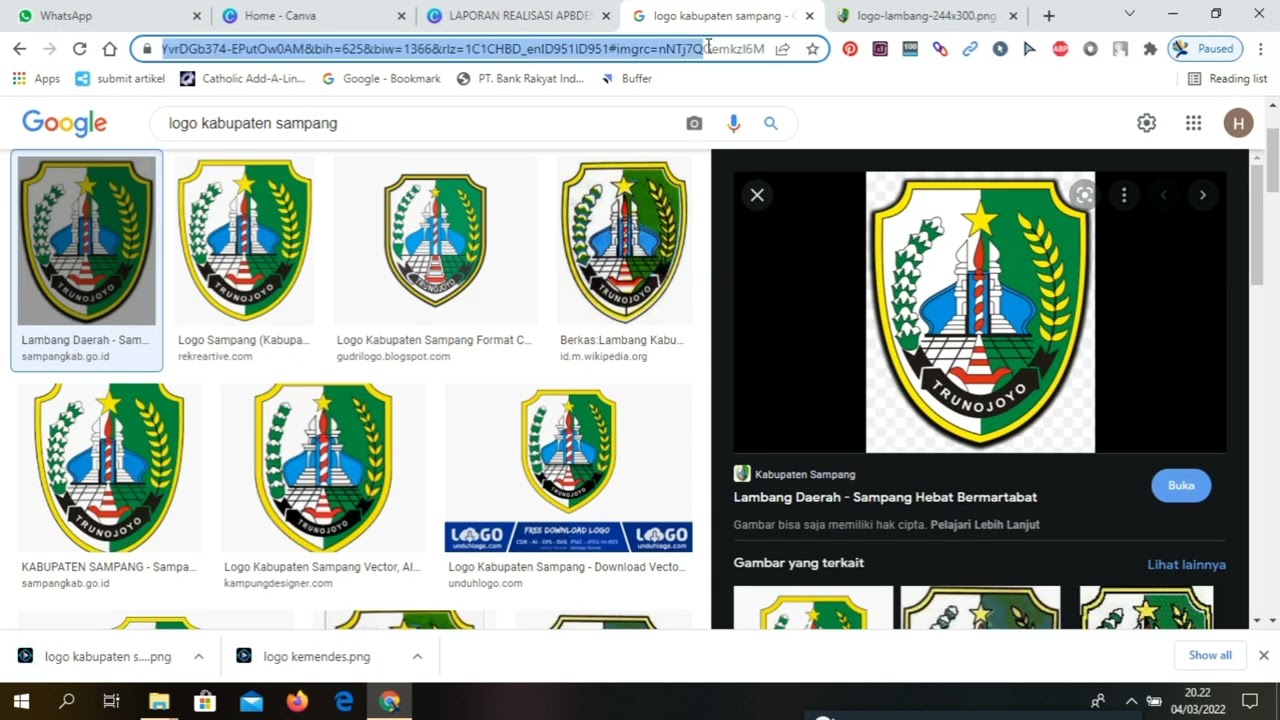Open the Google - Bookmark shortcut
Screen dimensions: 1280x720
point(381,78)
